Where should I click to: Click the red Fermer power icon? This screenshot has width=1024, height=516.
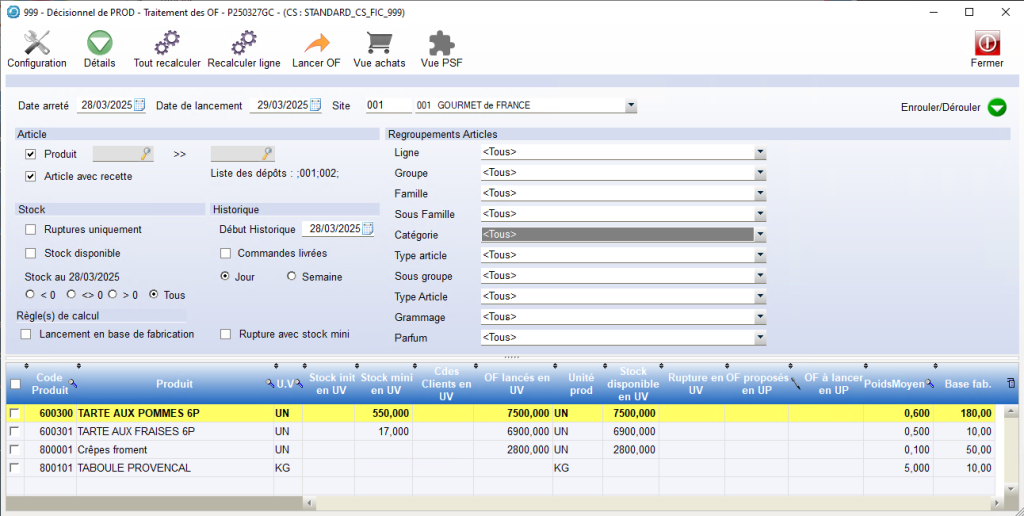pyautogui.click(x=987, y=44)
